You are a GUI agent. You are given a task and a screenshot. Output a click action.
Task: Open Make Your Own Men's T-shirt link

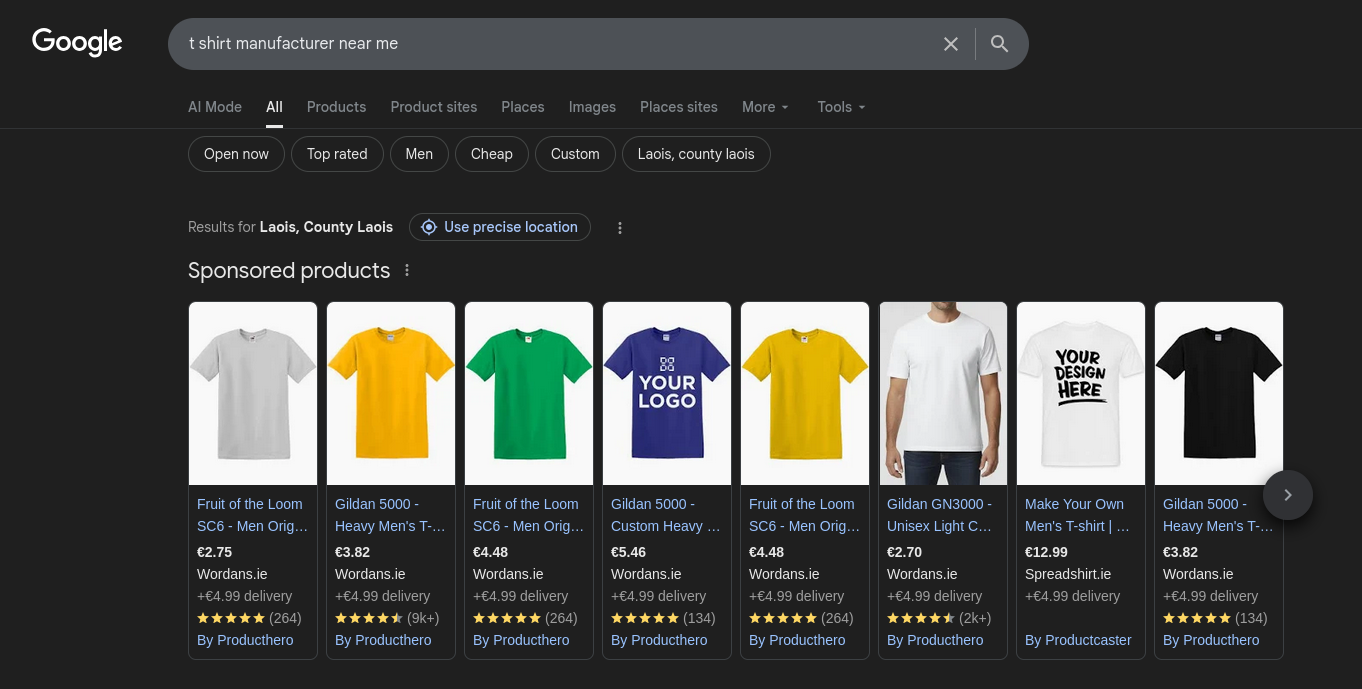click(x=1076, y=515)
